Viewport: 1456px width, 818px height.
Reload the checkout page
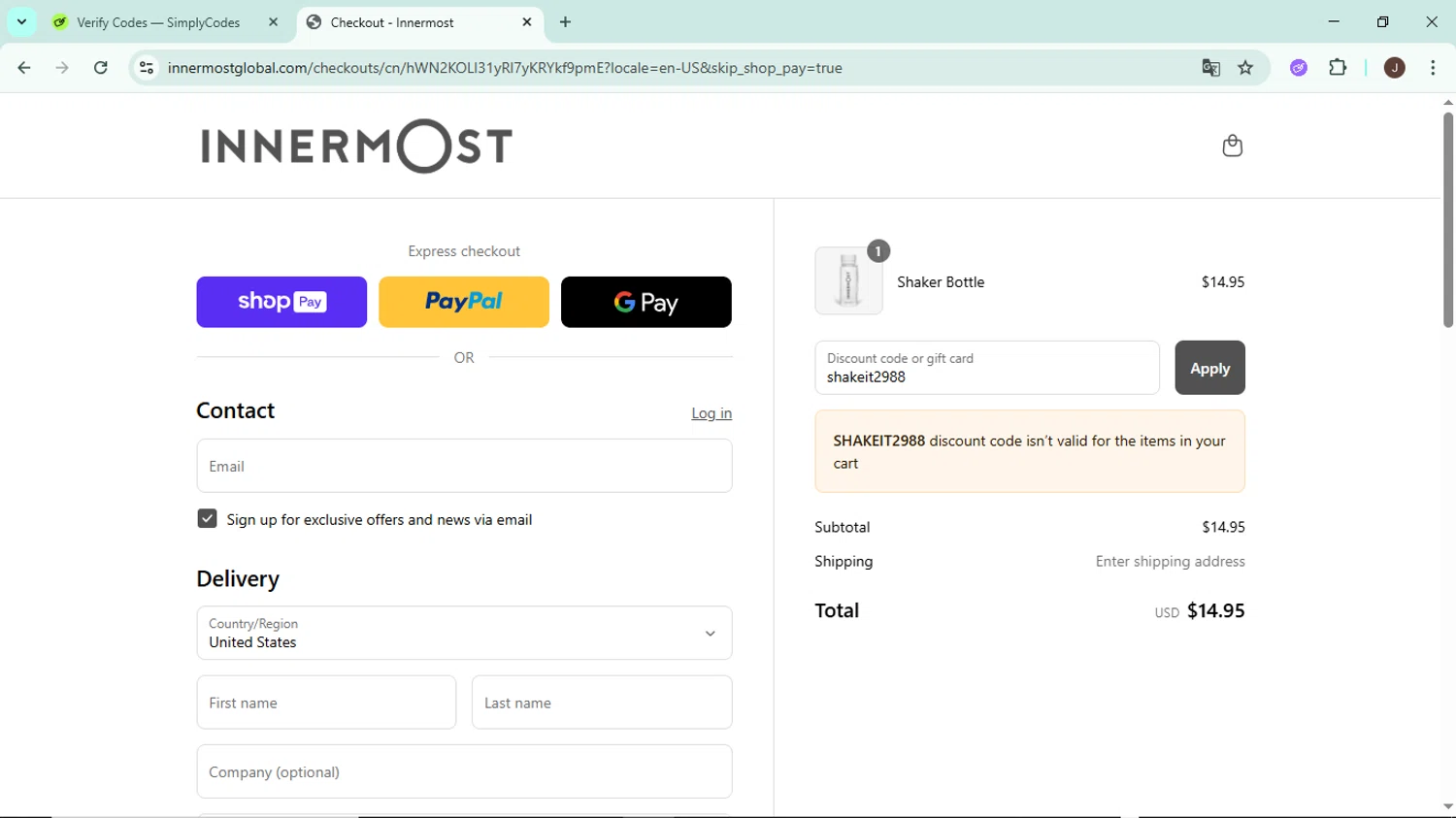pos(101,68)
